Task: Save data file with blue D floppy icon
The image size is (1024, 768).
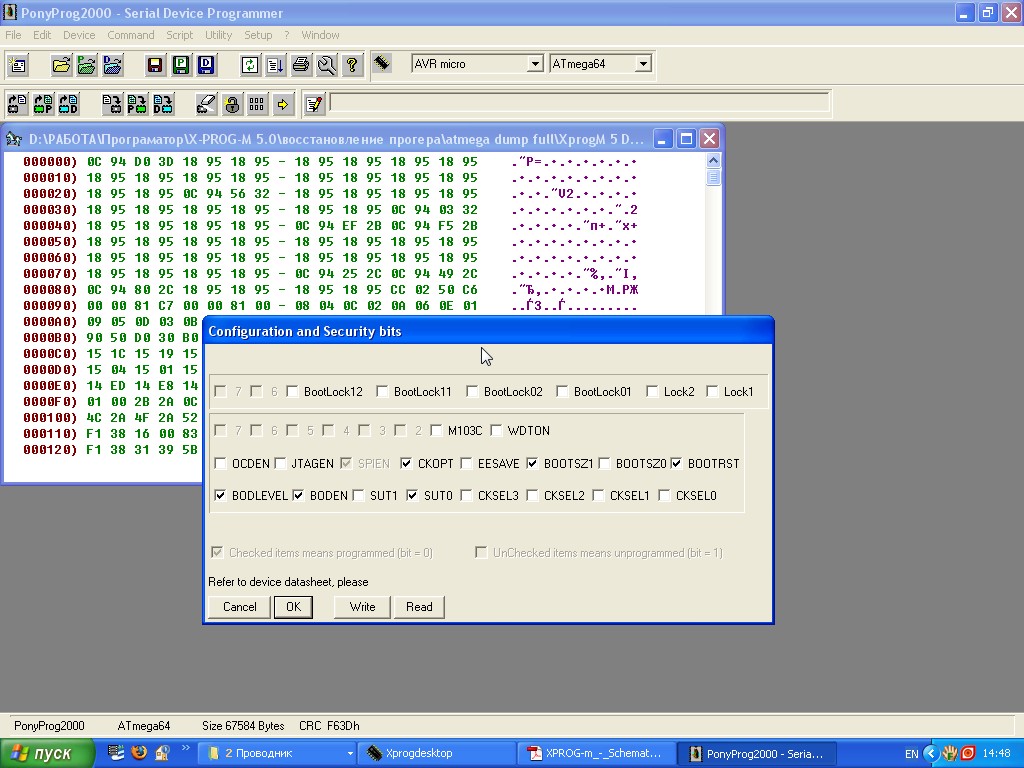Action: [206, 65]
